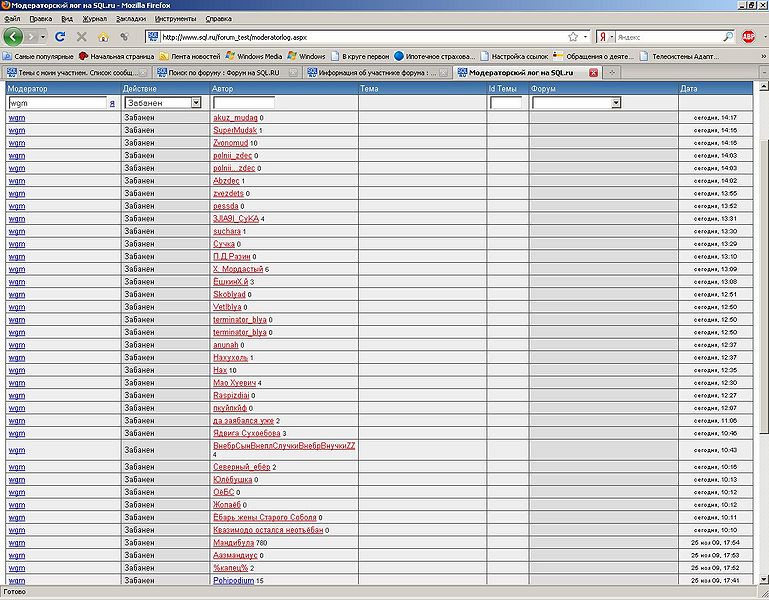The image size is (769, 600).
Task: Open the Yandex search engine selector arrow
Action: (x=611, y=37)
